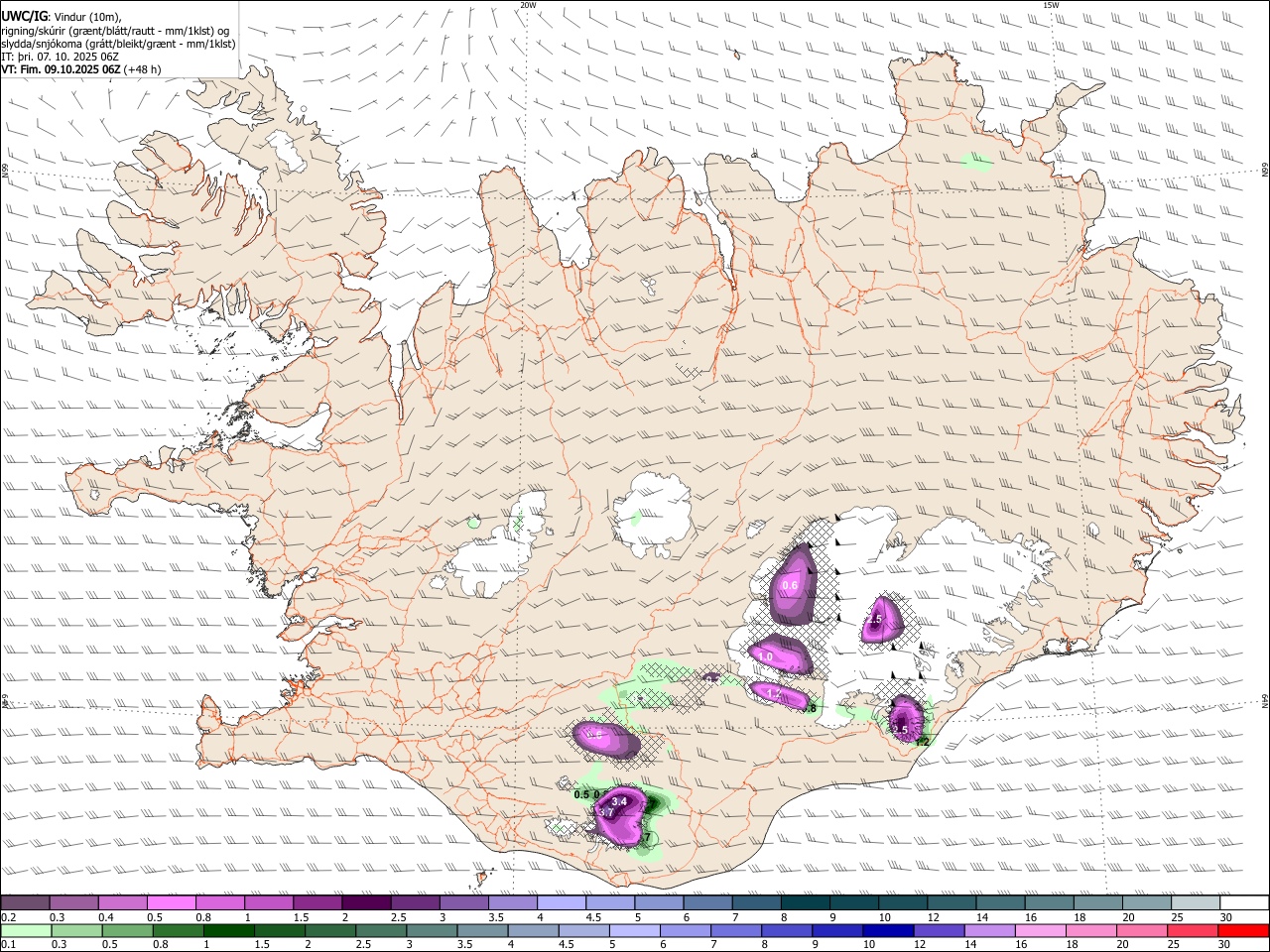
Task: Click the upper-row dark purple swatch between 2 and 2.5
Action: click(366, 902)
